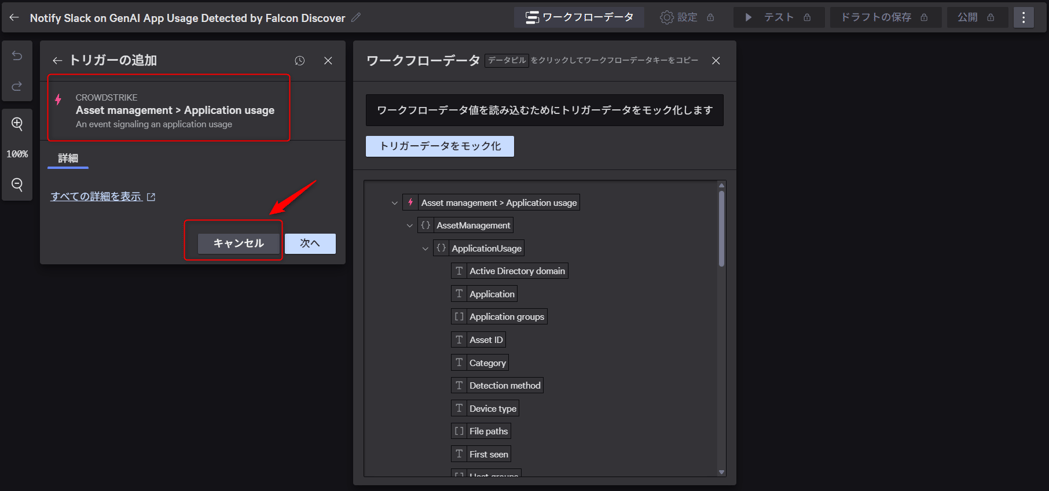Image resolution: width=1049 pixels, height=491 pixels.
Task: Open 設定 with the gear icon
Action: [x=687, y=17]
